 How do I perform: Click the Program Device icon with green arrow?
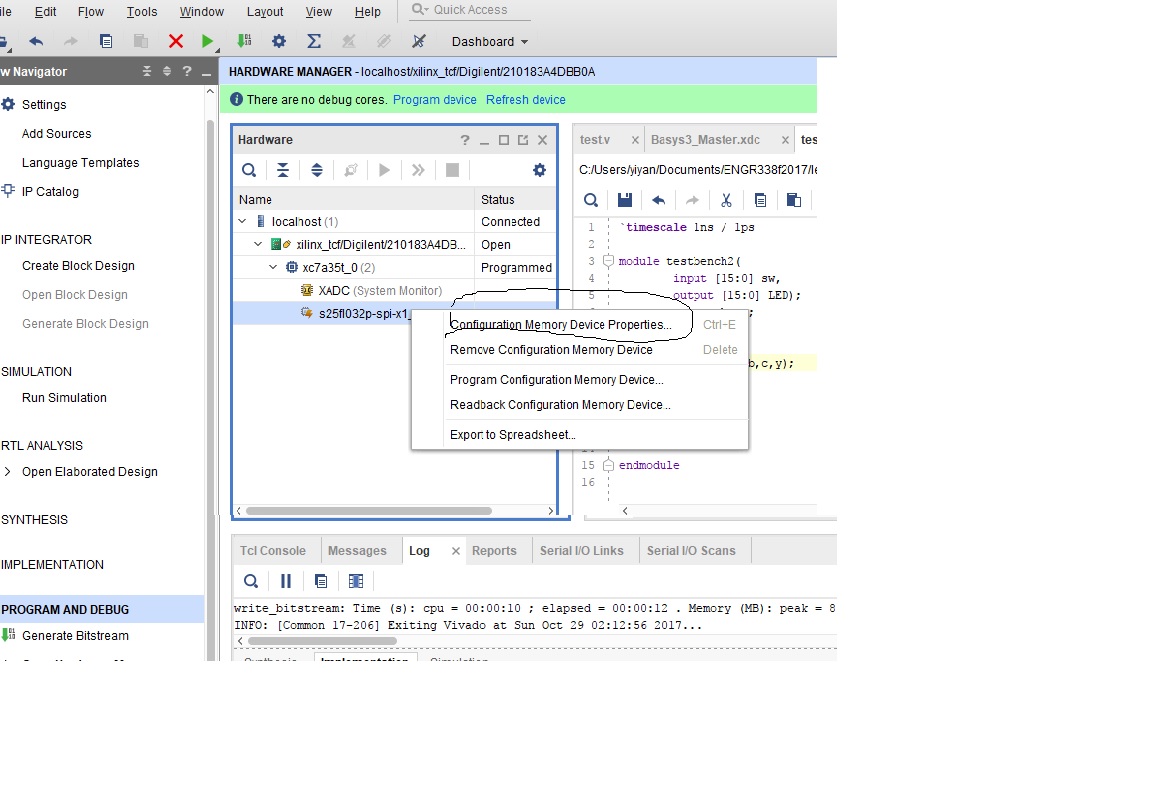pyautogui.click(x=243, y=41)
